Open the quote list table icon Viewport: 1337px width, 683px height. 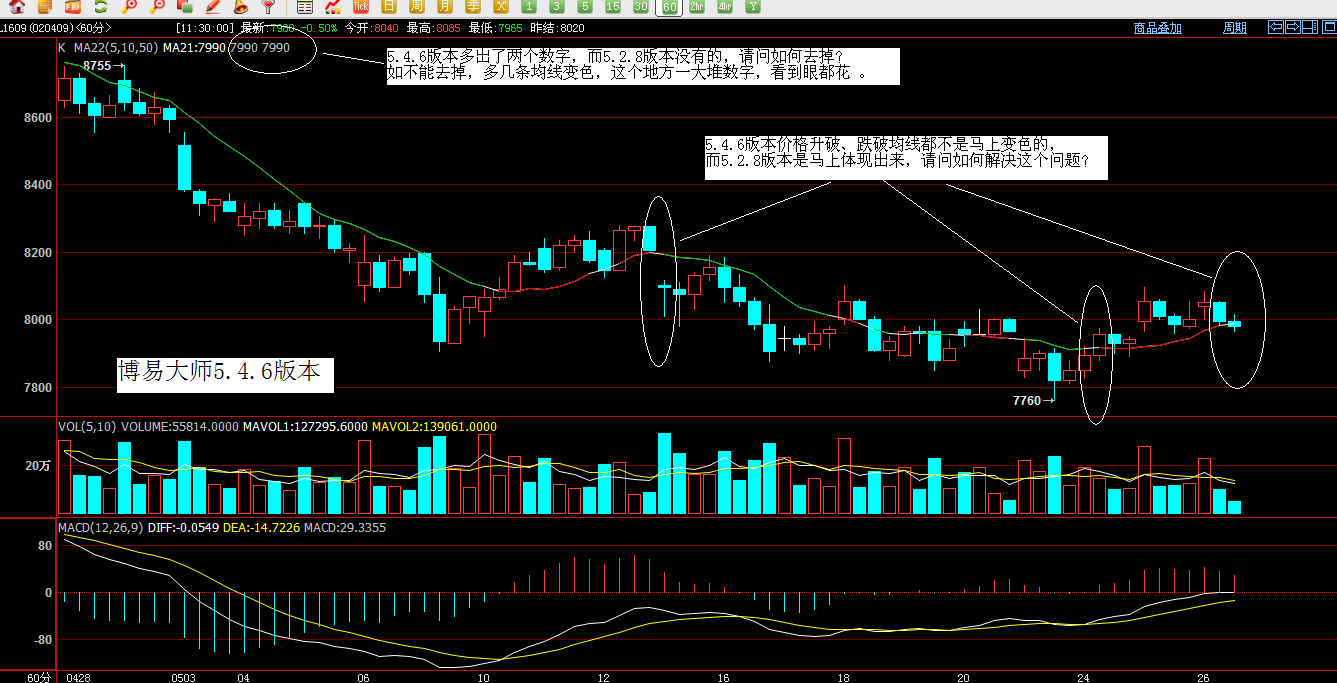pyautogui.click(x=305, y=7)
